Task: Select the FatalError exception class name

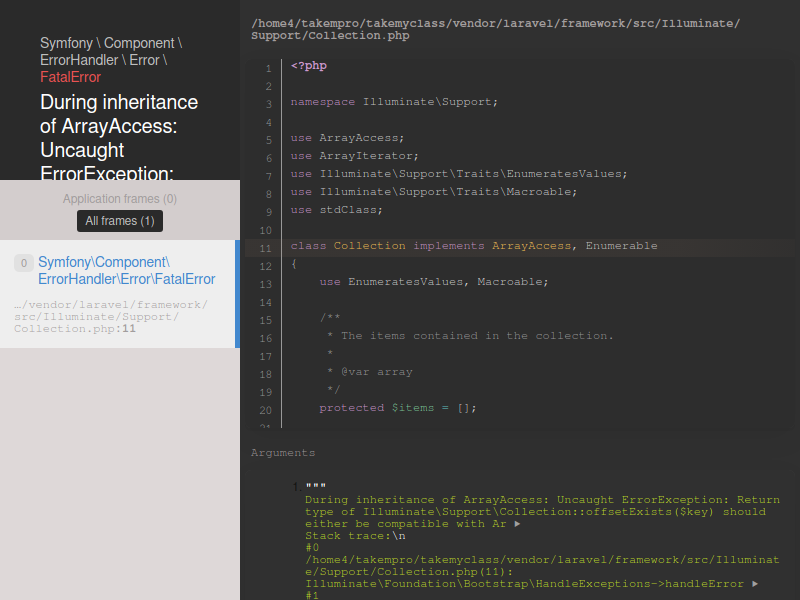Action: coord(70,77)
